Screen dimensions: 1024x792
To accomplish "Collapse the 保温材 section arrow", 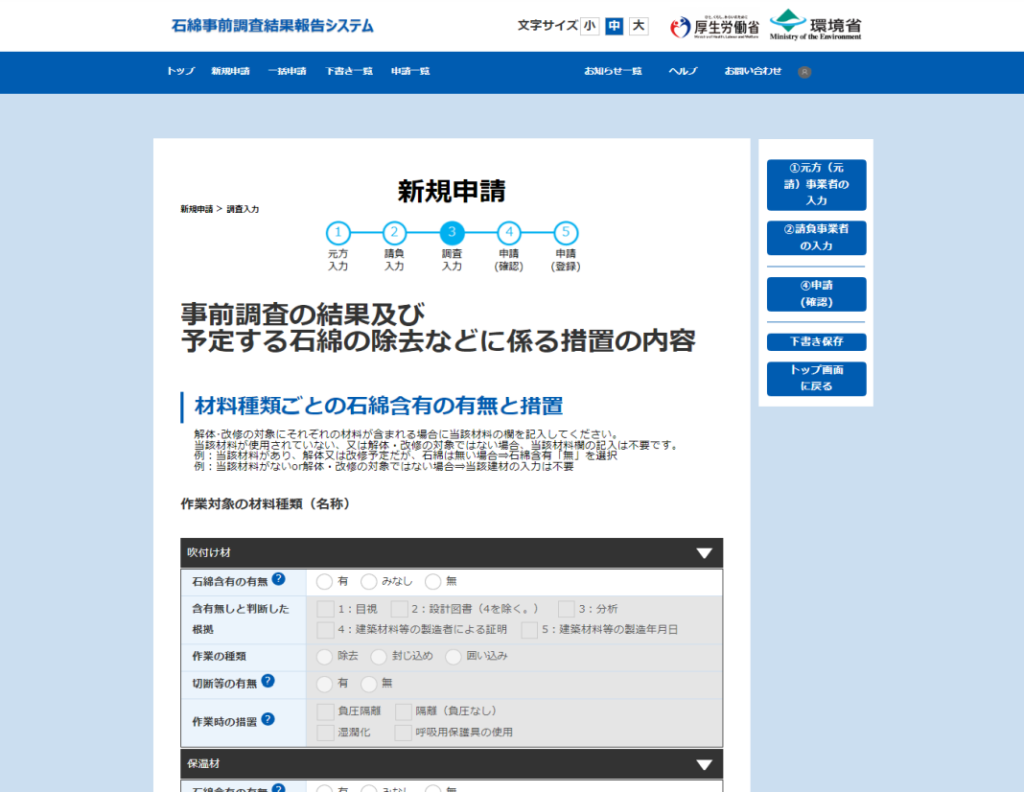I will tap(704, 764).
